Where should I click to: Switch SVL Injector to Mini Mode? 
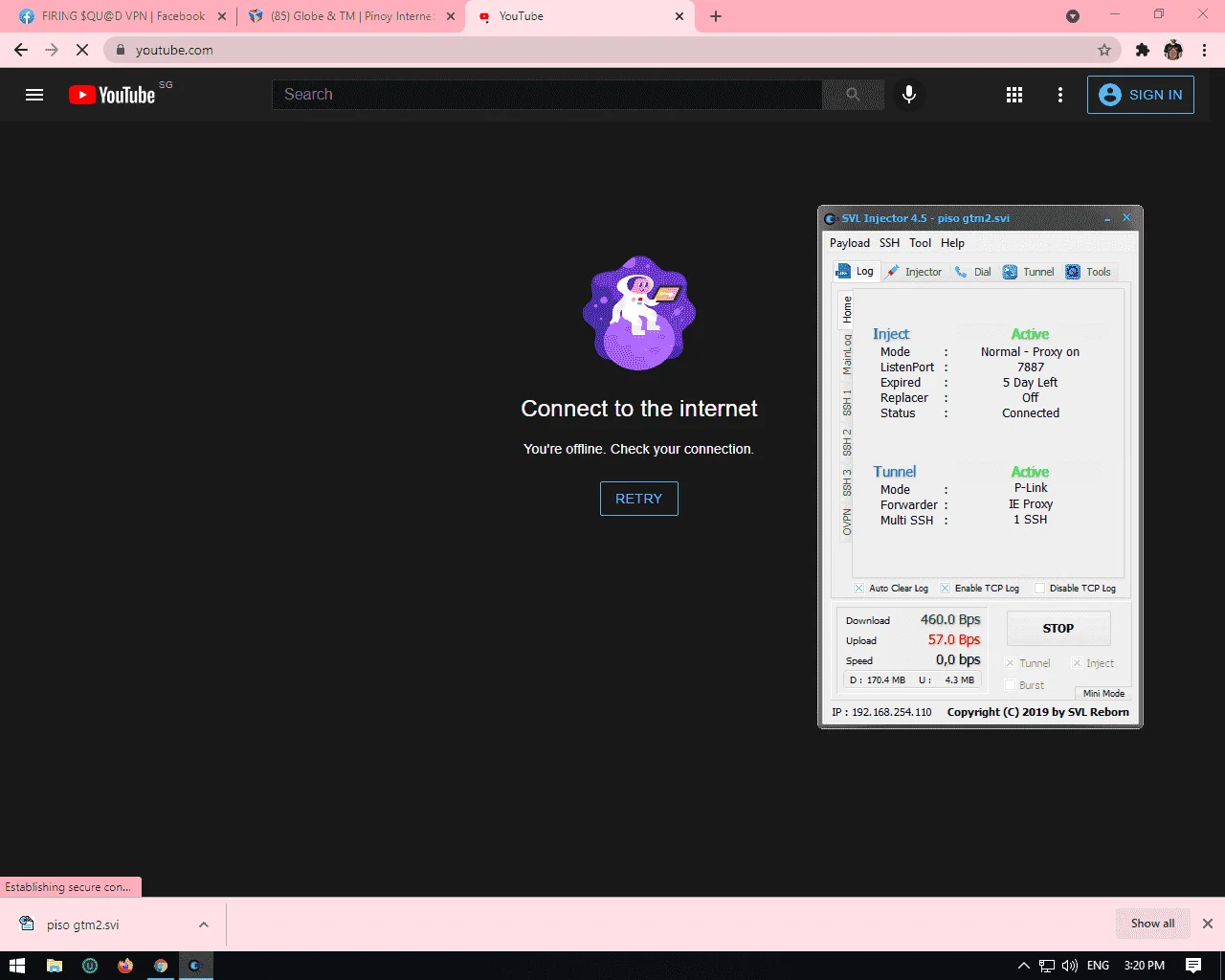point(1103,694)
